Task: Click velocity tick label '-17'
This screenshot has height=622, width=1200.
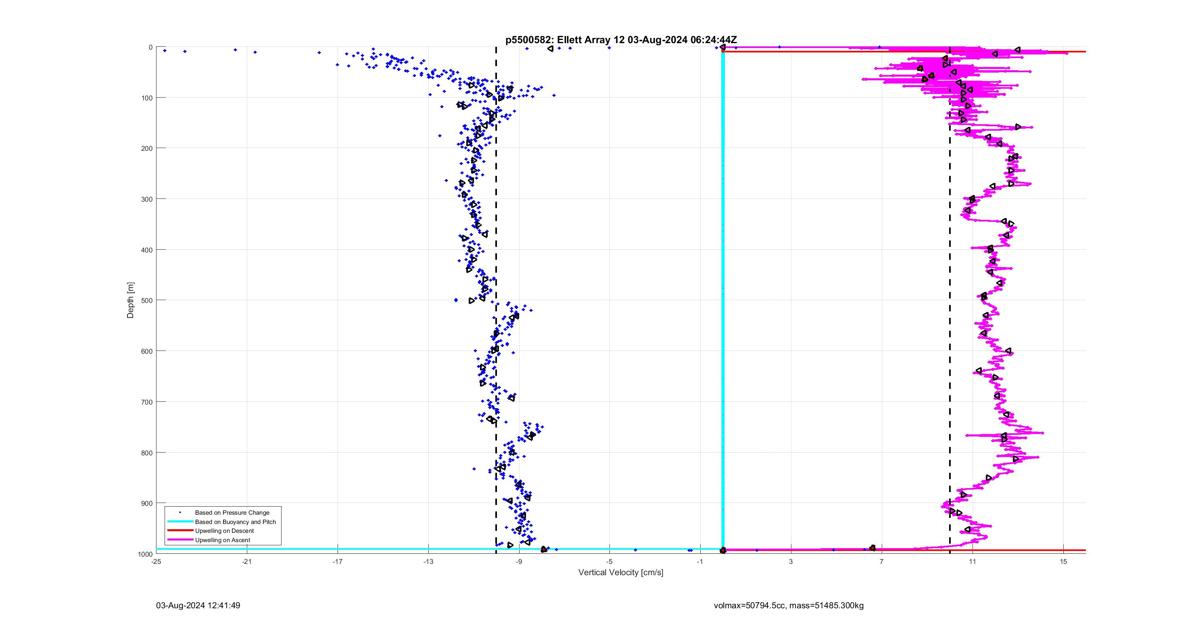Action: coord(337,561)
